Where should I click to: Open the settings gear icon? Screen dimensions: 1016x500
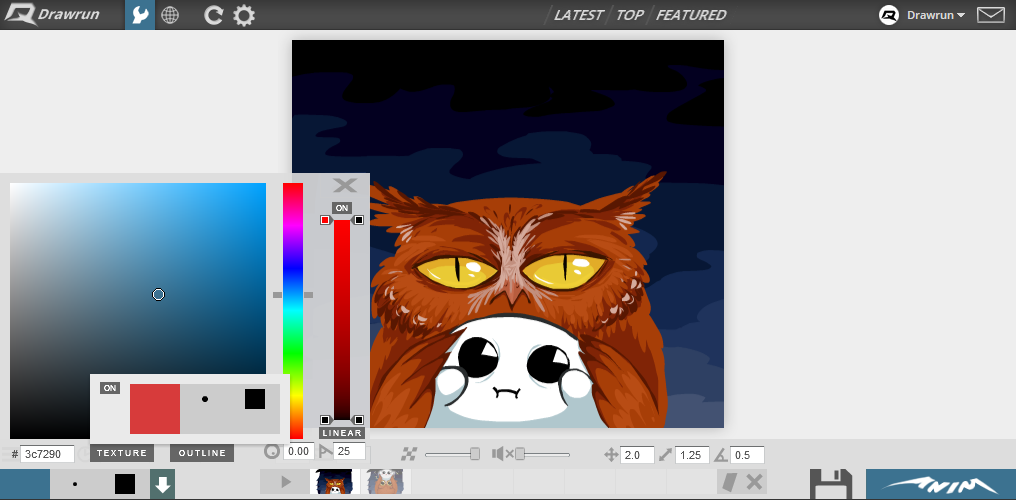pos(244,15)
